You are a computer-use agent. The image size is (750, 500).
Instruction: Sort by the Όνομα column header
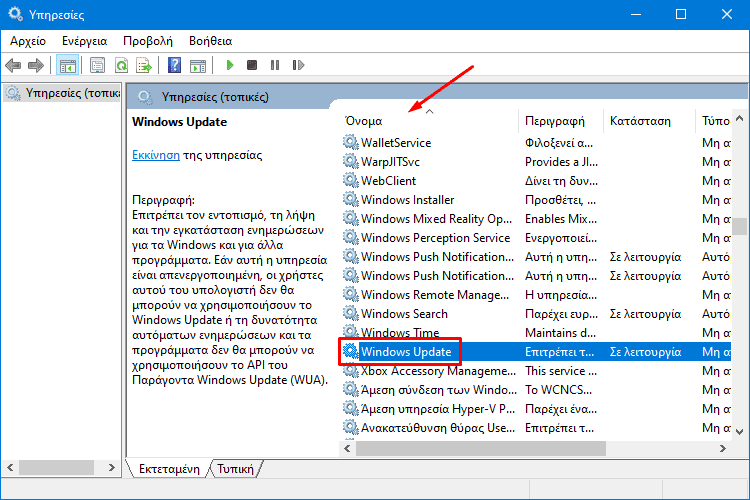(430, 121)
